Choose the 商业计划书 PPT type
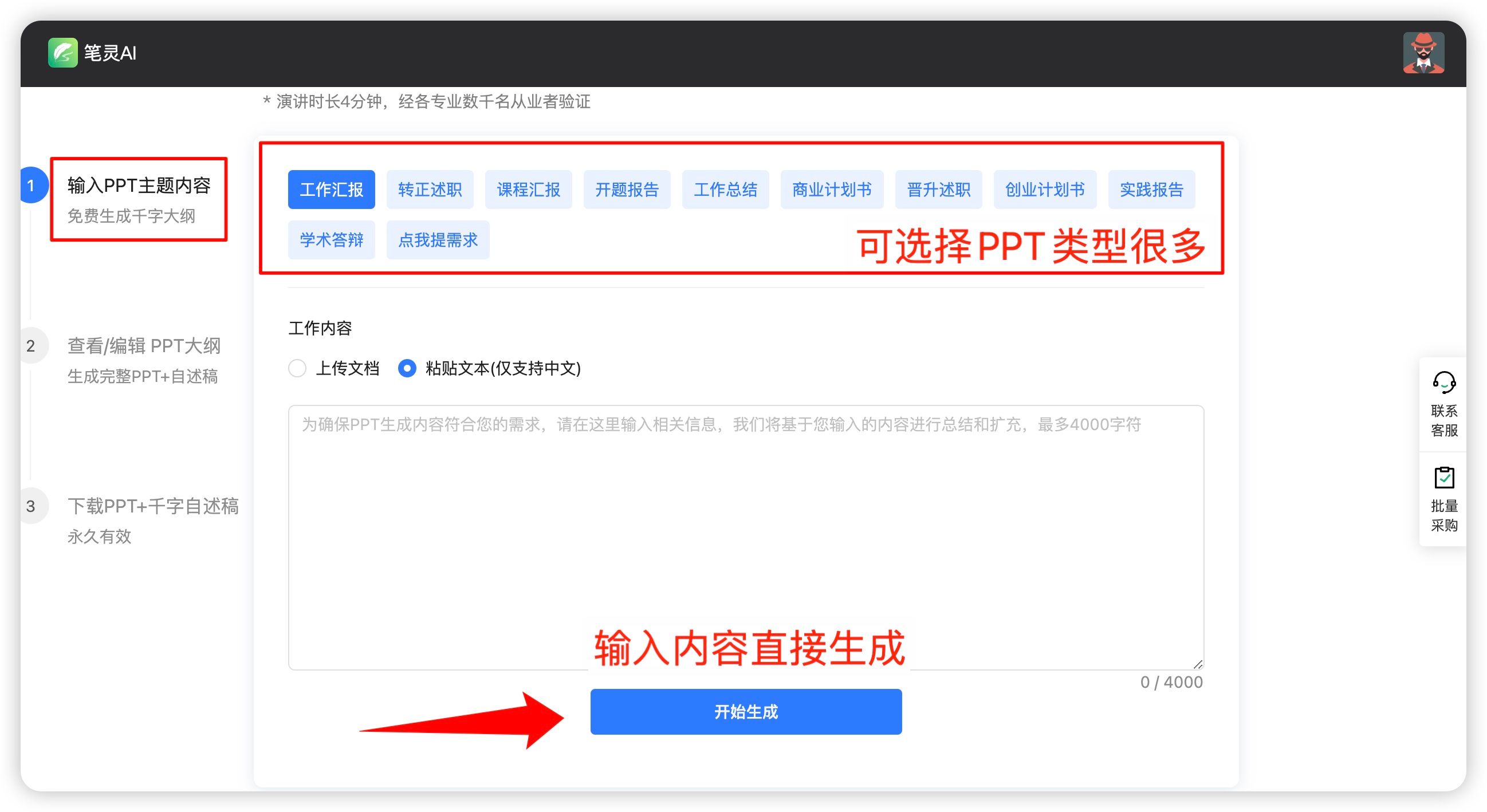Viewport: 1487px width, 812px height. (832, 190)
